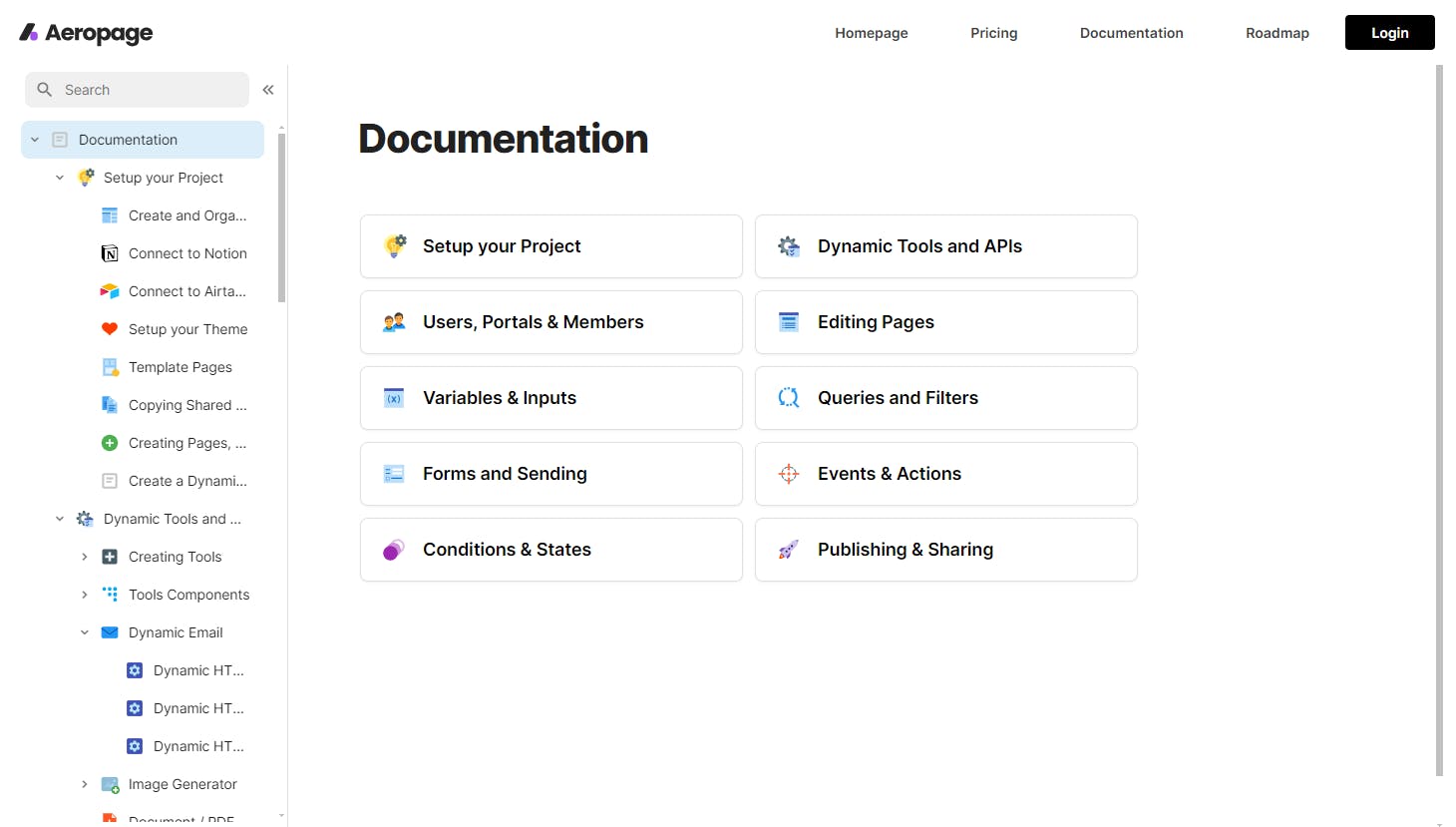
Task: Click the Create a Dynami... page icon
Action: point(110,481)
